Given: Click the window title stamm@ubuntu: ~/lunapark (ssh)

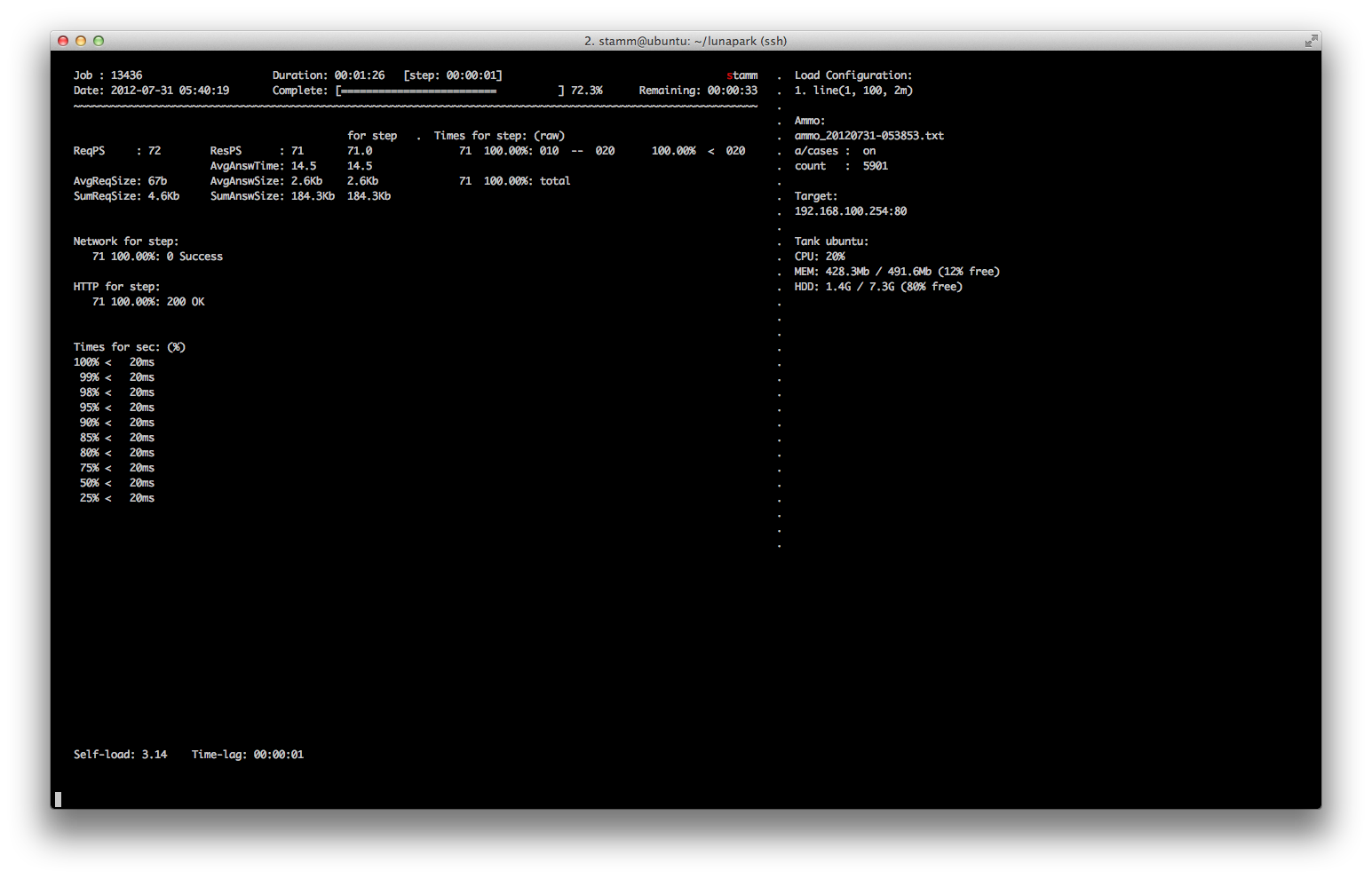Looking at the screenshot, I should 685,41.
